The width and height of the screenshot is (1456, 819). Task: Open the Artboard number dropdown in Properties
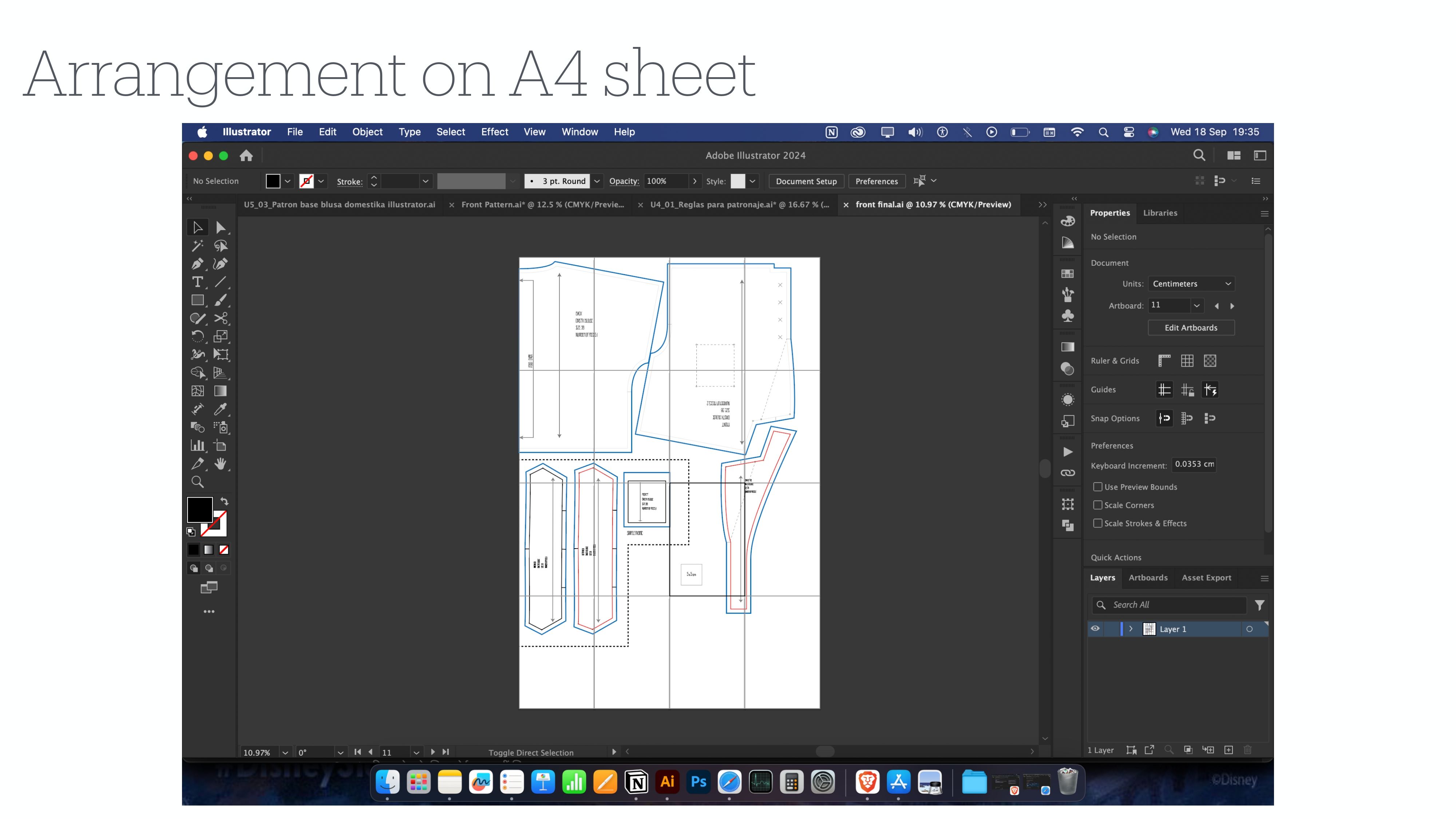pos(1196,305)
